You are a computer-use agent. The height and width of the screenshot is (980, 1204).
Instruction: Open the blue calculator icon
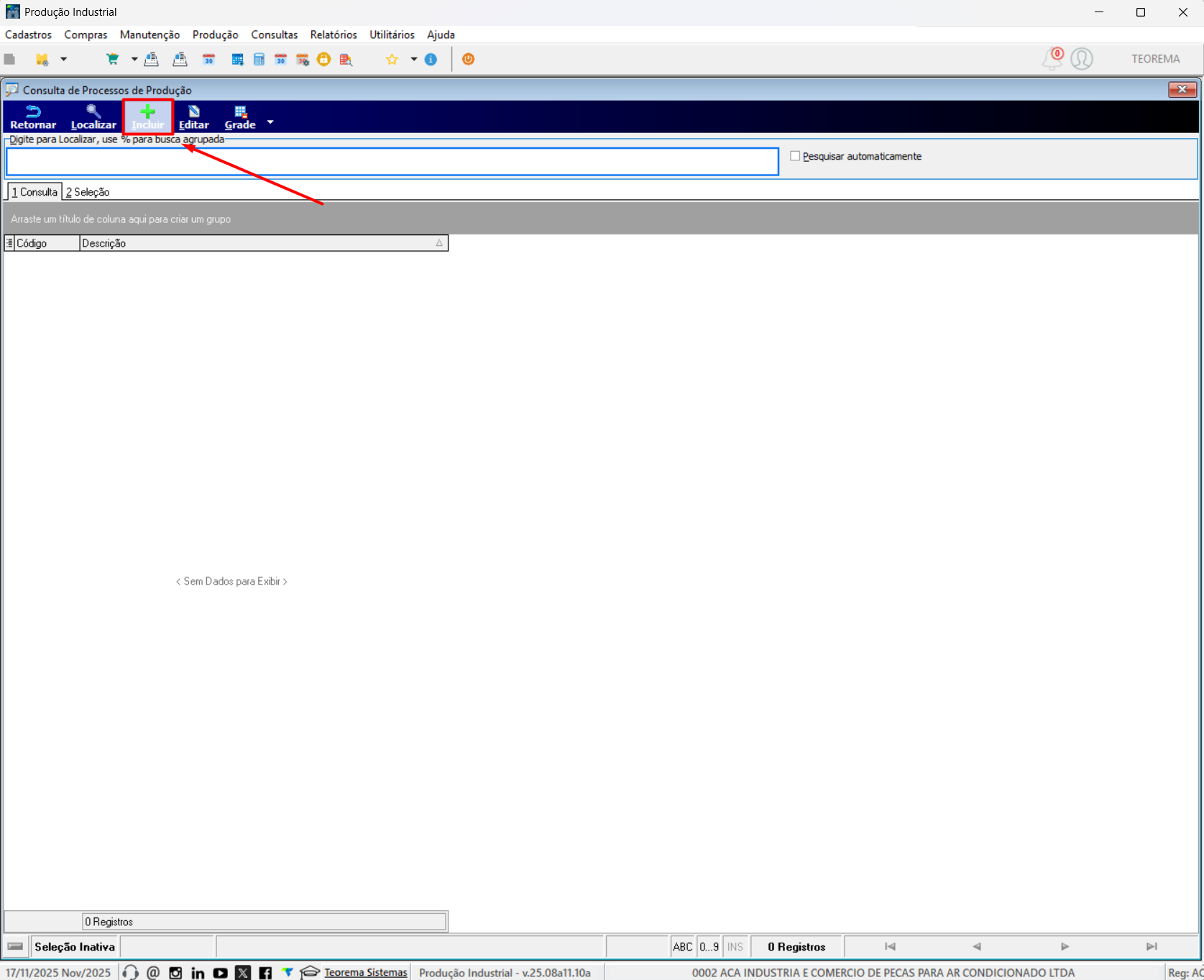click(x=259, y=59)
